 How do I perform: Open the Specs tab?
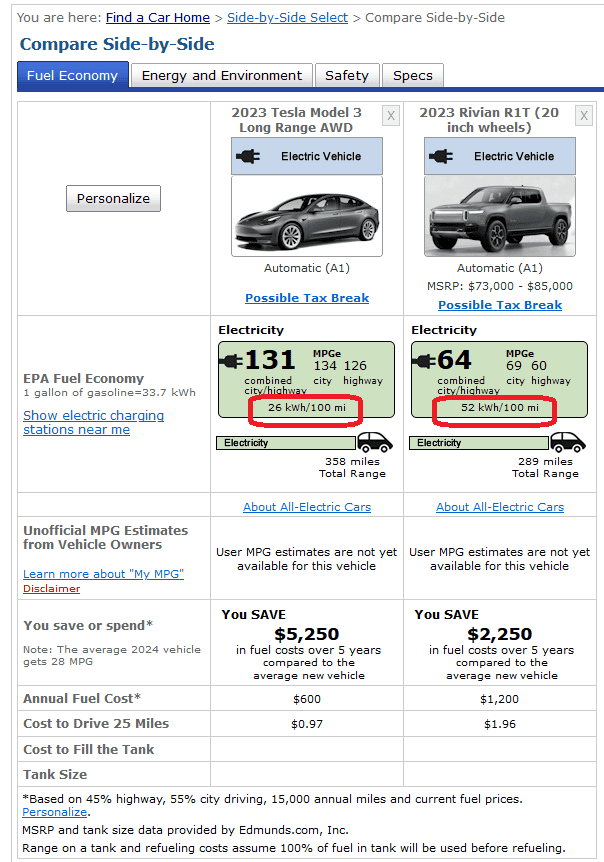point(413,75)
